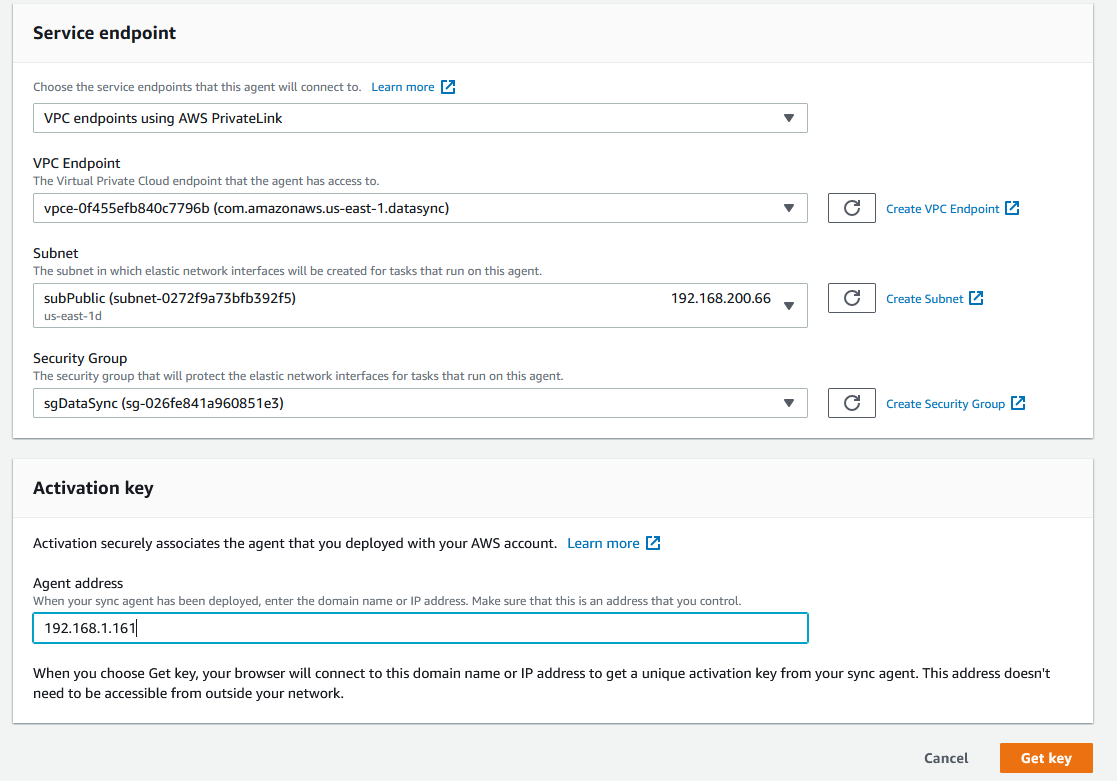Refresh the Subnet list

click(851, 298)
